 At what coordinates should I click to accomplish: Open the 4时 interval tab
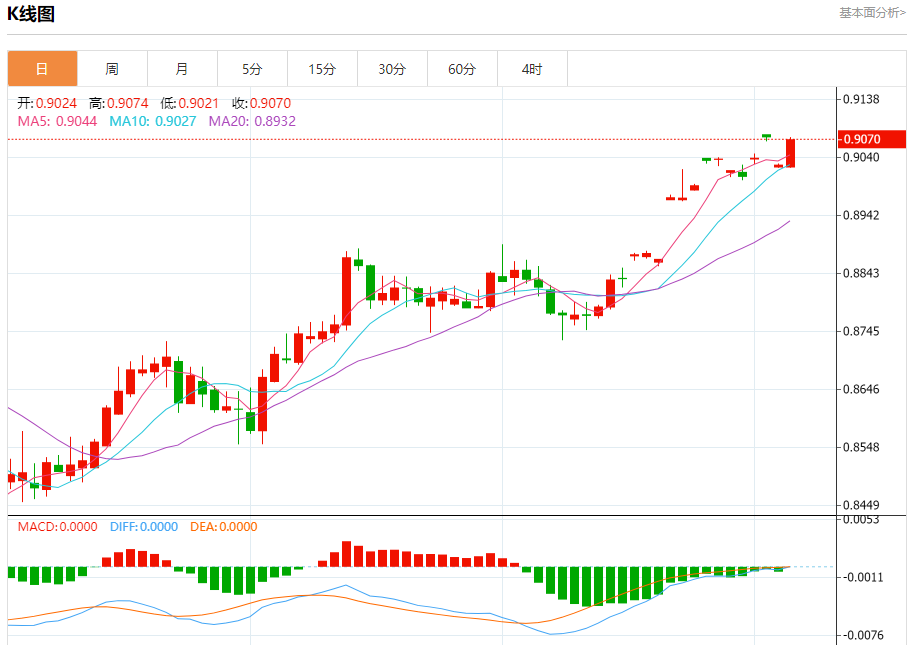click(532, 69)
